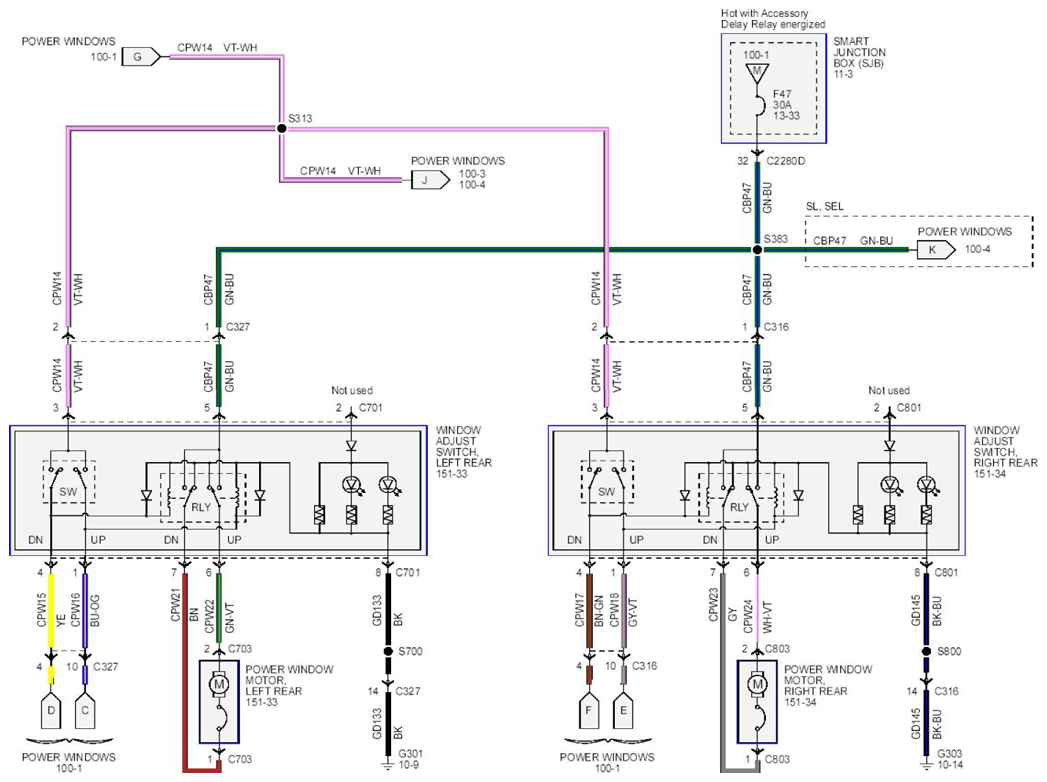
Task: Click the K connector arrow symbol
Action: [x=936, y=250]
